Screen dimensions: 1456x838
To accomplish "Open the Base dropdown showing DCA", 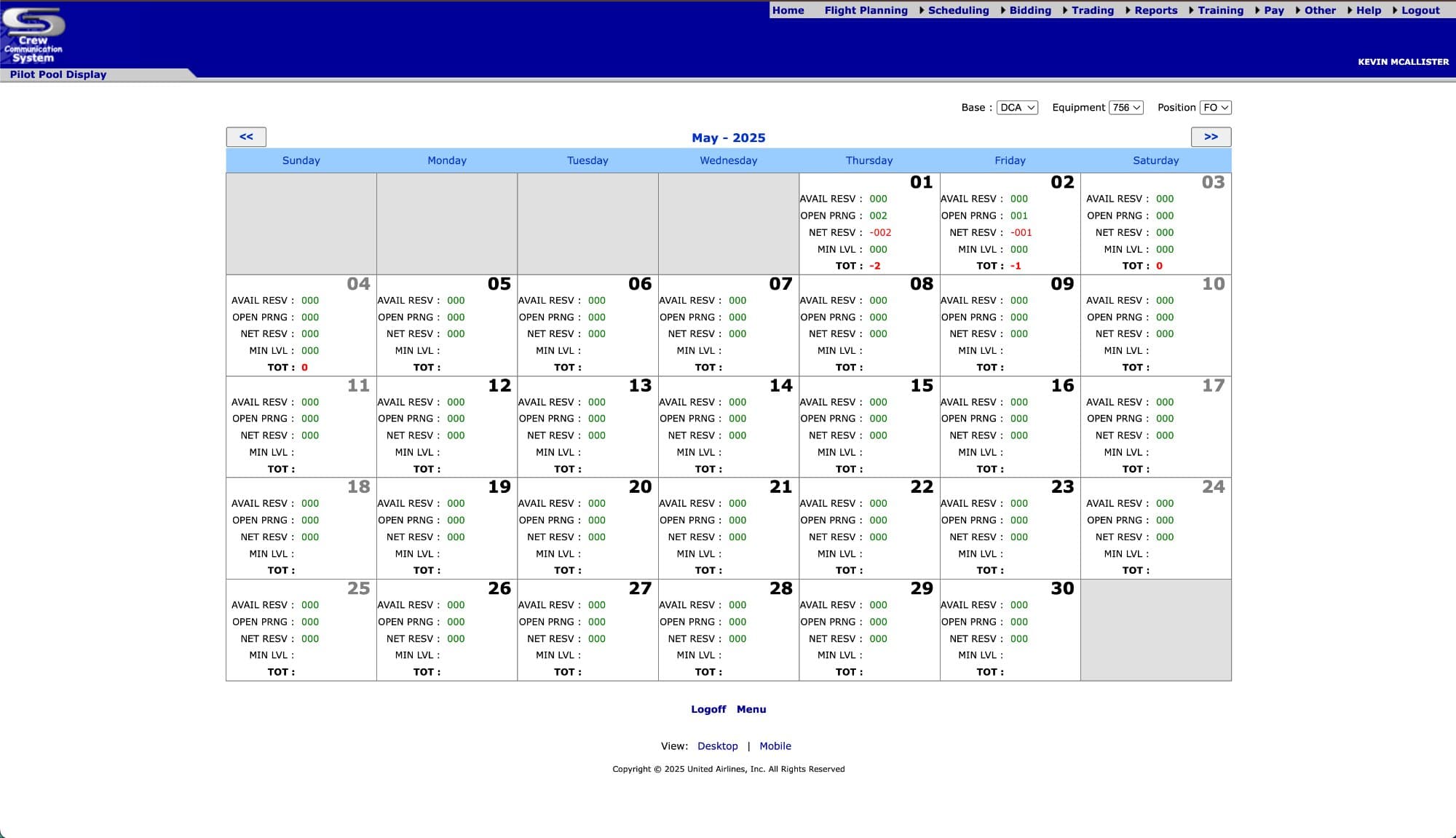I will click(x=1018, y=107).
